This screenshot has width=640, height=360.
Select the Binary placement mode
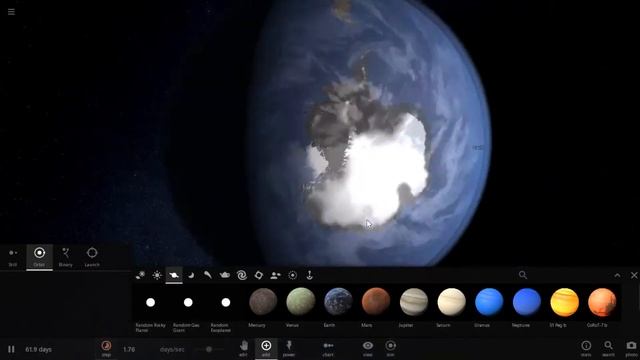[66, 257]
